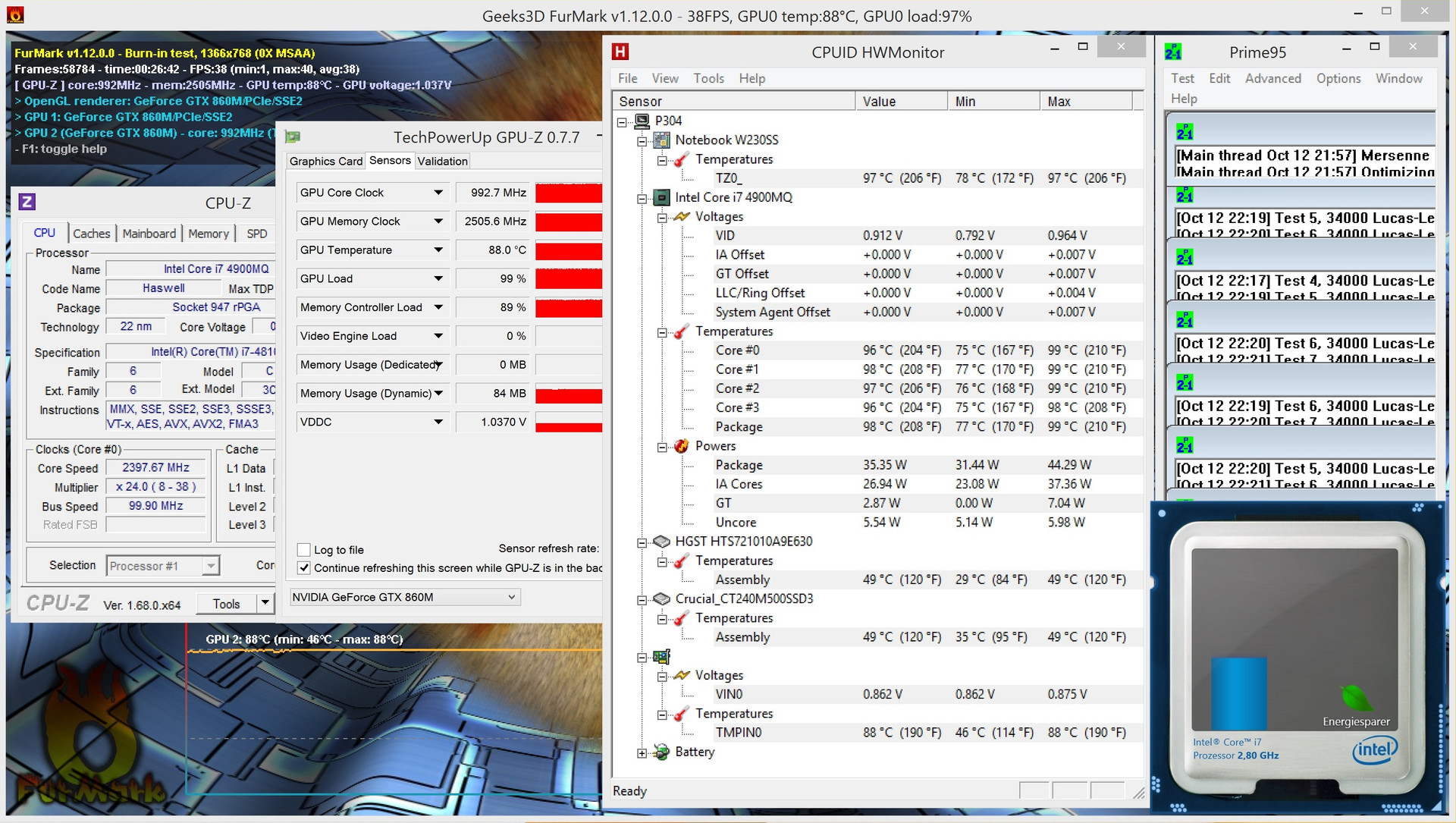Click the Value column header
The width and height of the screenshot is (1456, 823).
click(900, 102)
